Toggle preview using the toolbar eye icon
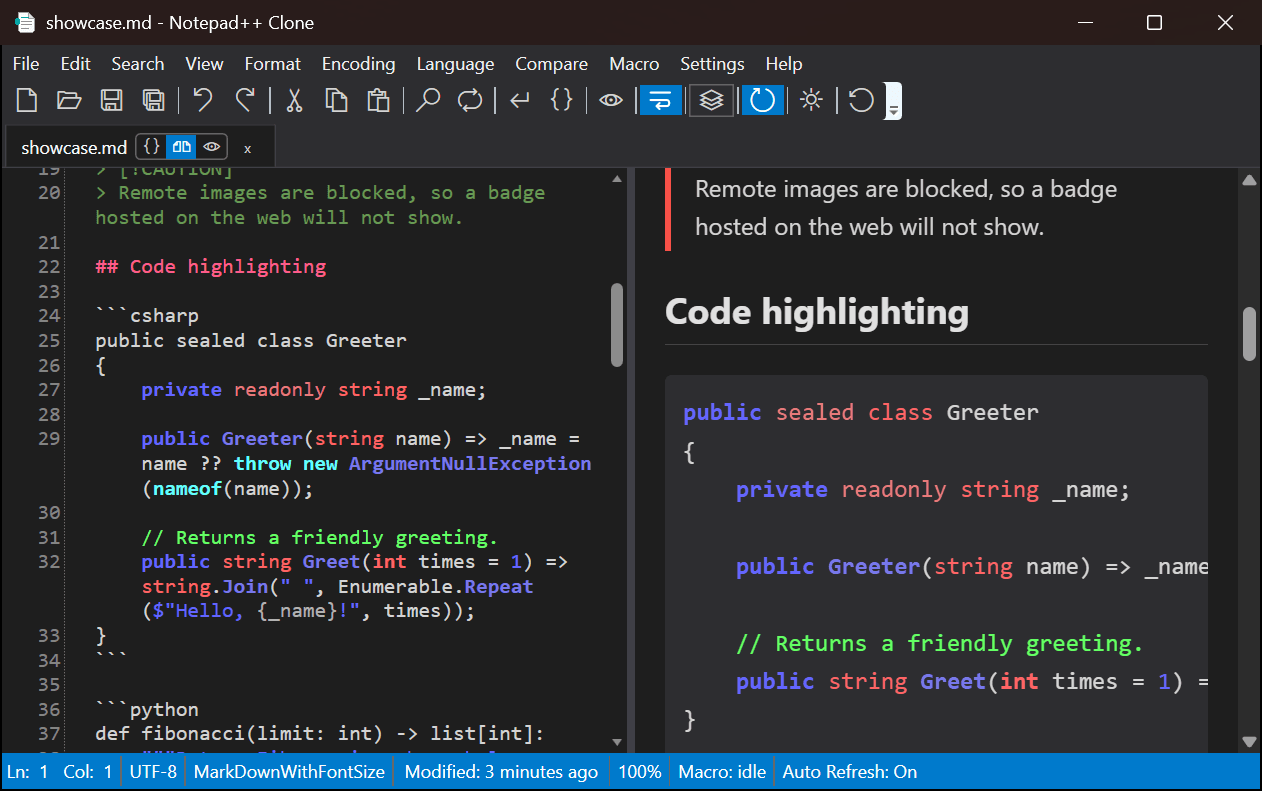1262x791 pixels. coord(611,100)
